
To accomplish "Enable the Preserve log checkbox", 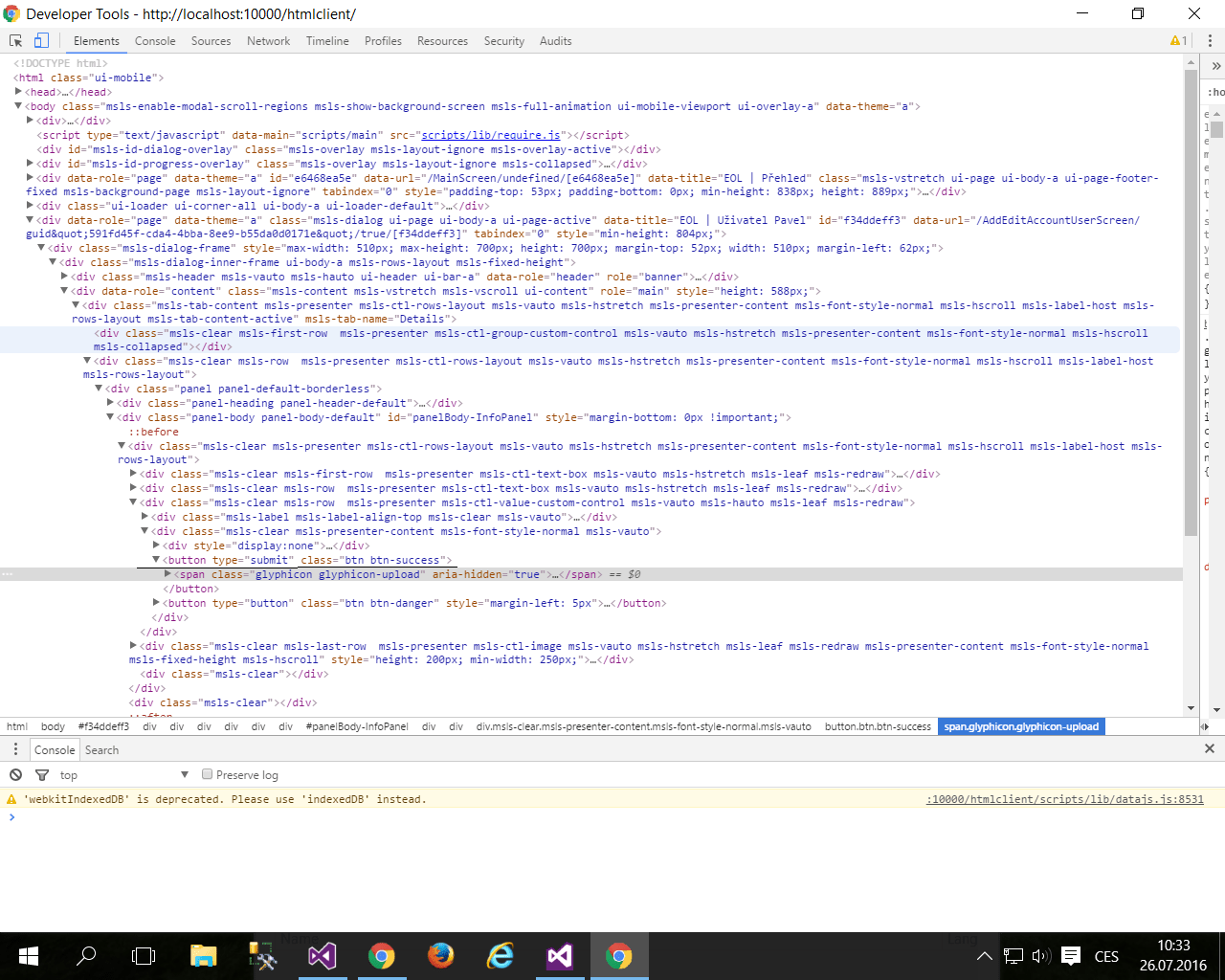I will tap(207, 774).
